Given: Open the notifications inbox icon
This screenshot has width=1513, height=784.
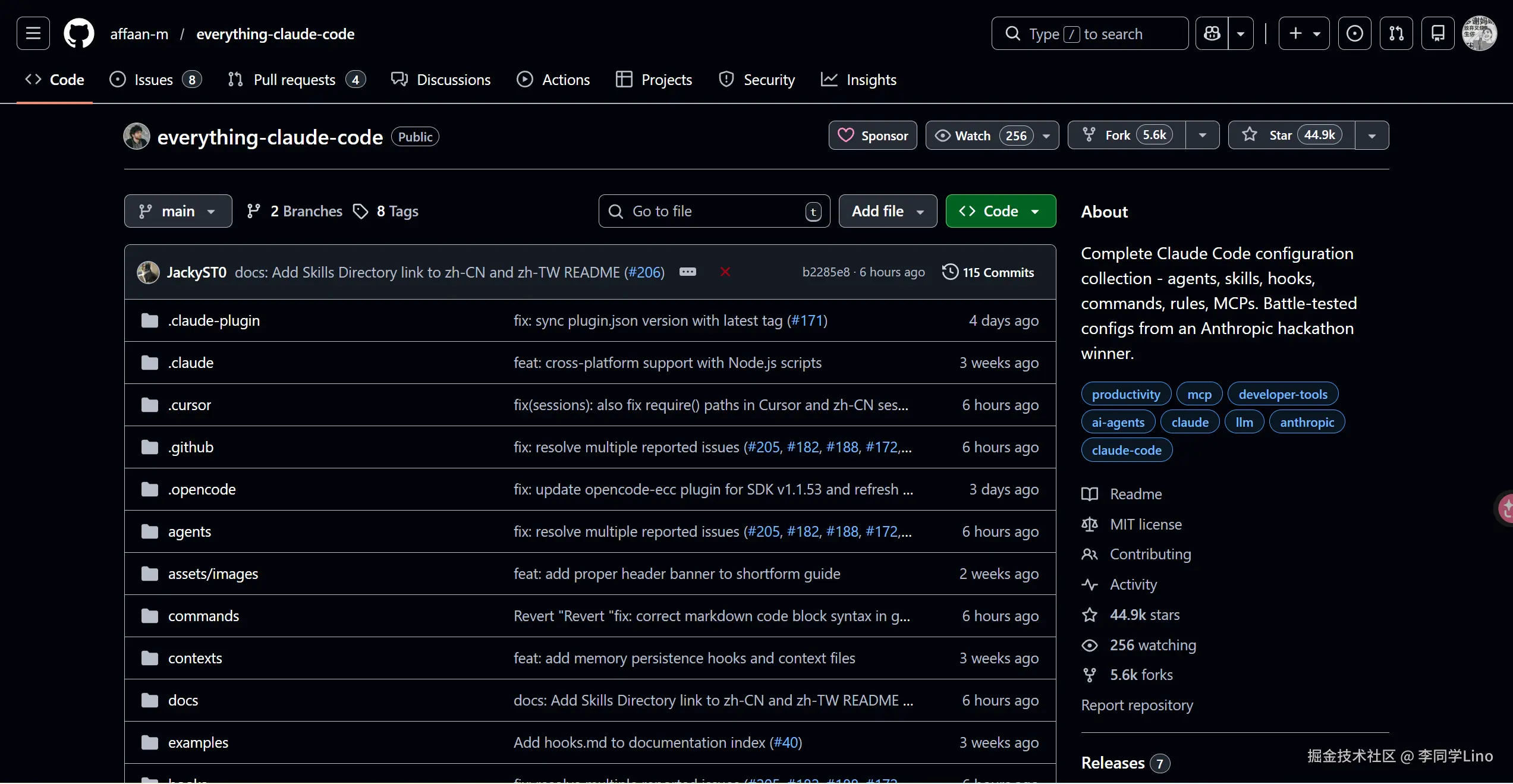Looking at the screenshot, I should (1437, 33).
